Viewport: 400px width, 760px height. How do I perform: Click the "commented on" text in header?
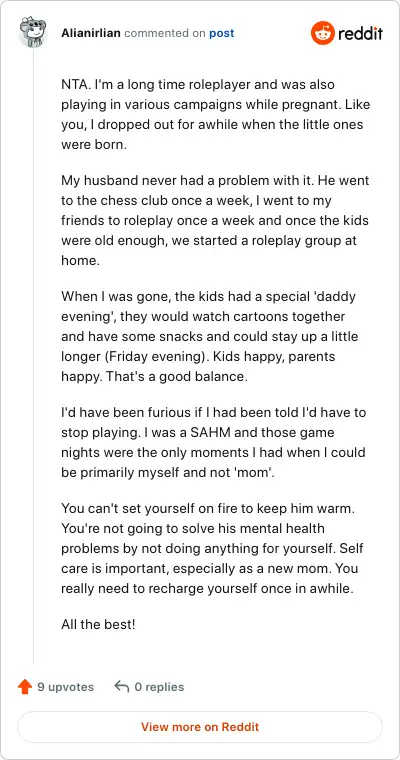pos(165,33)
